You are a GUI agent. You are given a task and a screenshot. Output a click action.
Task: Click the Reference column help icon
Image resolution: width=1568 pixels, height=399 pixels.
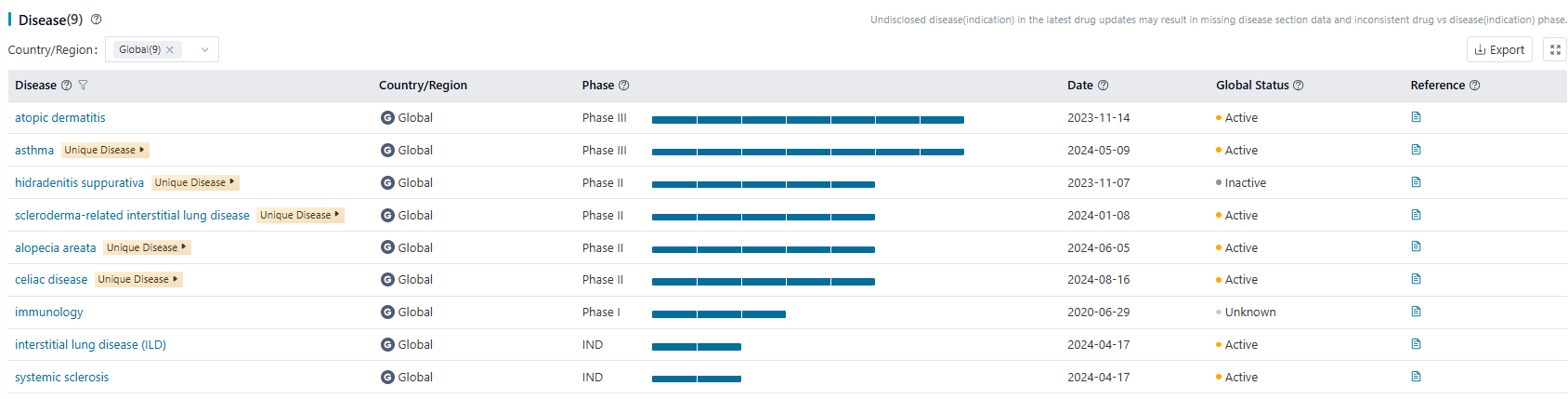[x=1475, y=86]
